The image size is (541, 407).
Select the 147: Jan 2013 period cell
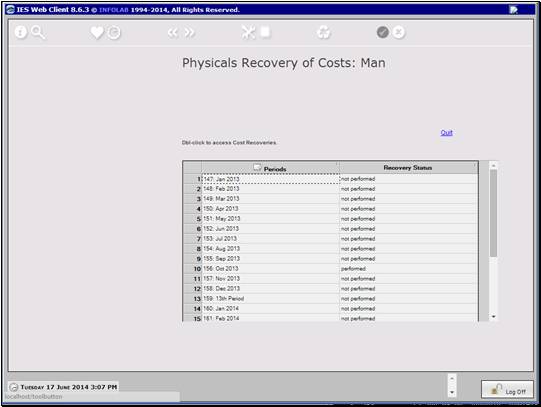point(270,179)
